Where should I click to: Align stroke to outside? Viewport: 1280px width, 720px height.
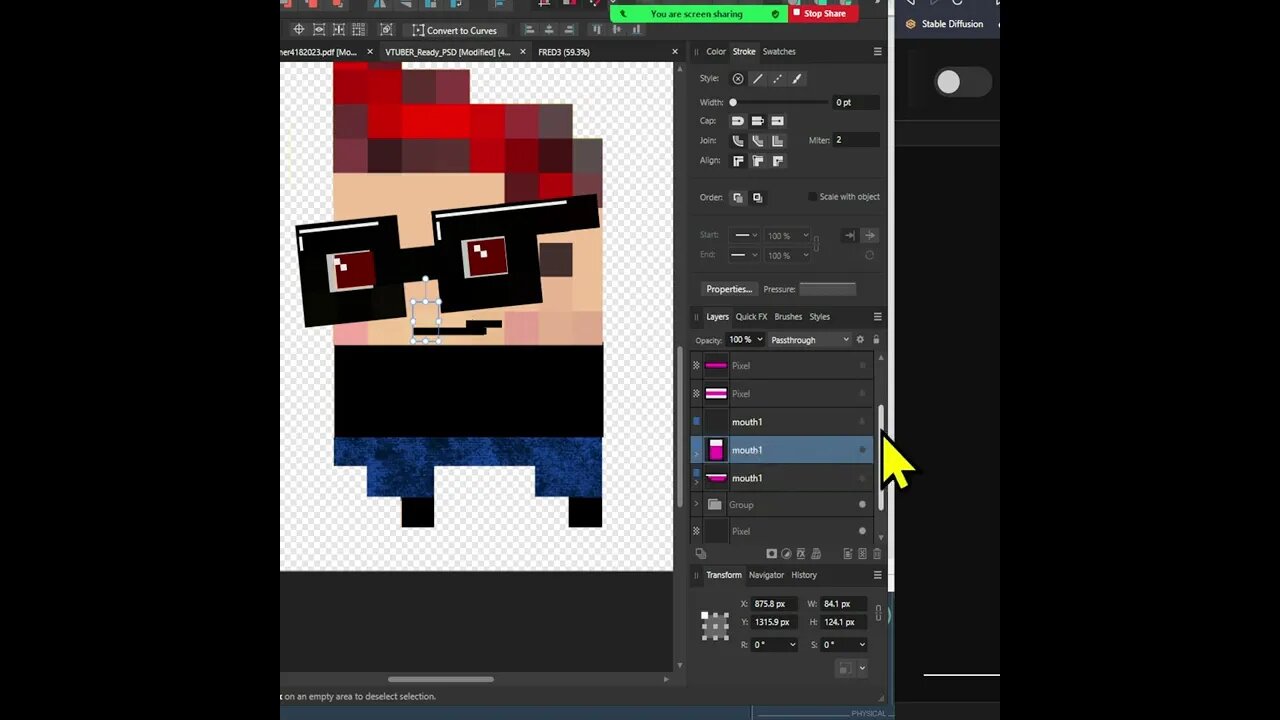coord(777,161)
